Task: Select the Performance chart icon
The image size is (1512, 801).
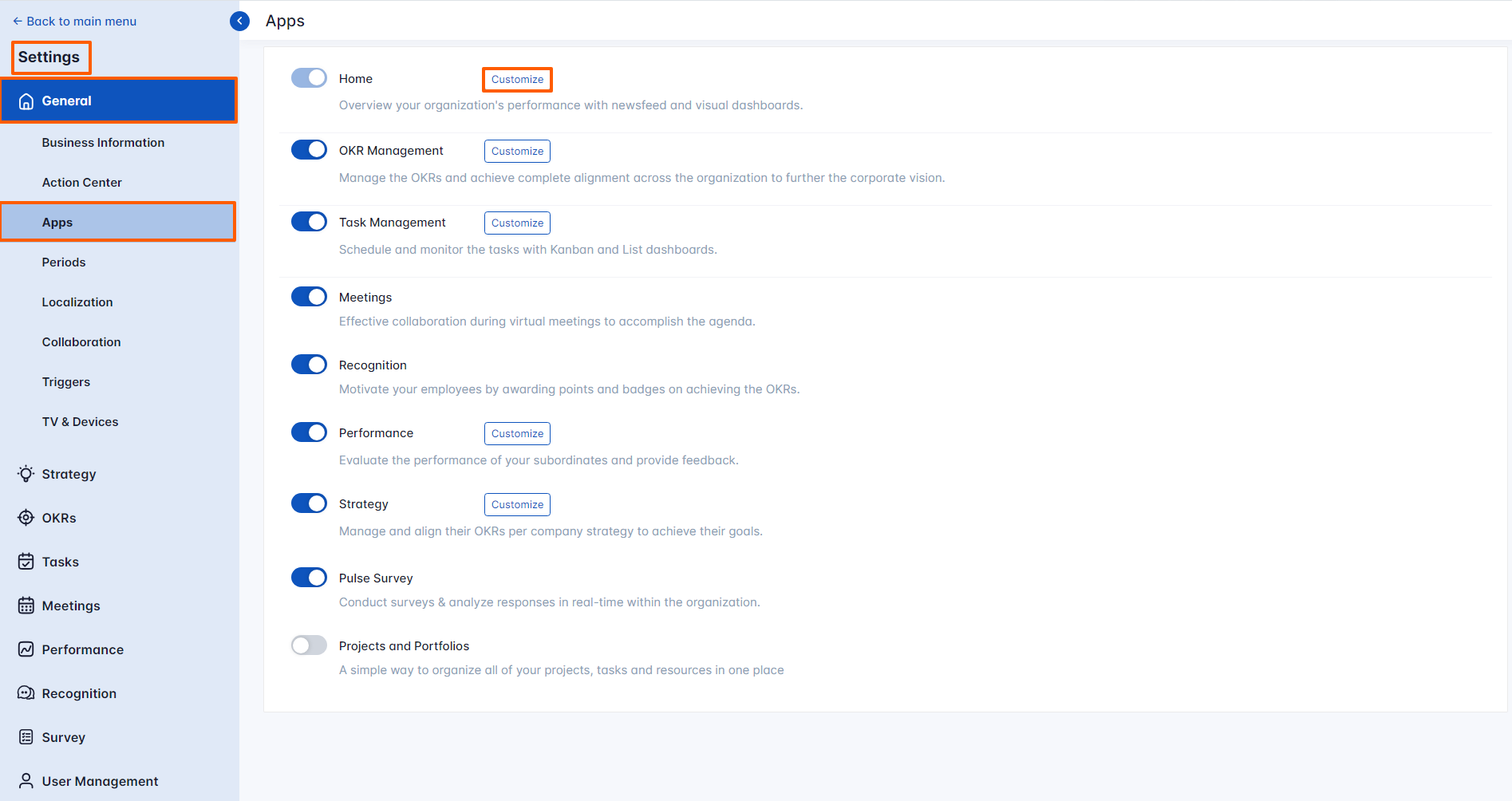Action: (26, 649)
